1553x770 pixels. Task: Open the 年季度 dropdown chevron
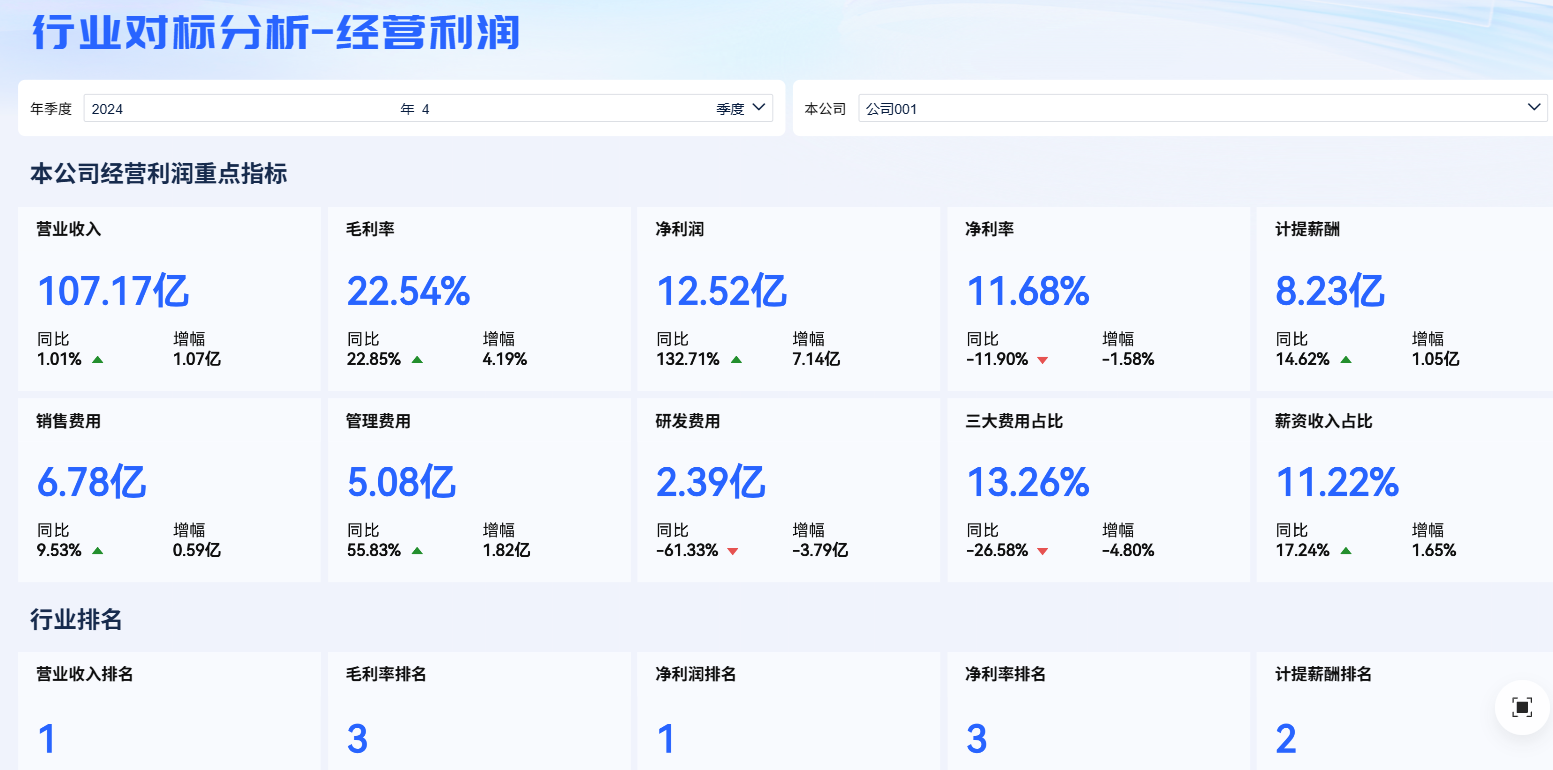click(x=759, y=107)
